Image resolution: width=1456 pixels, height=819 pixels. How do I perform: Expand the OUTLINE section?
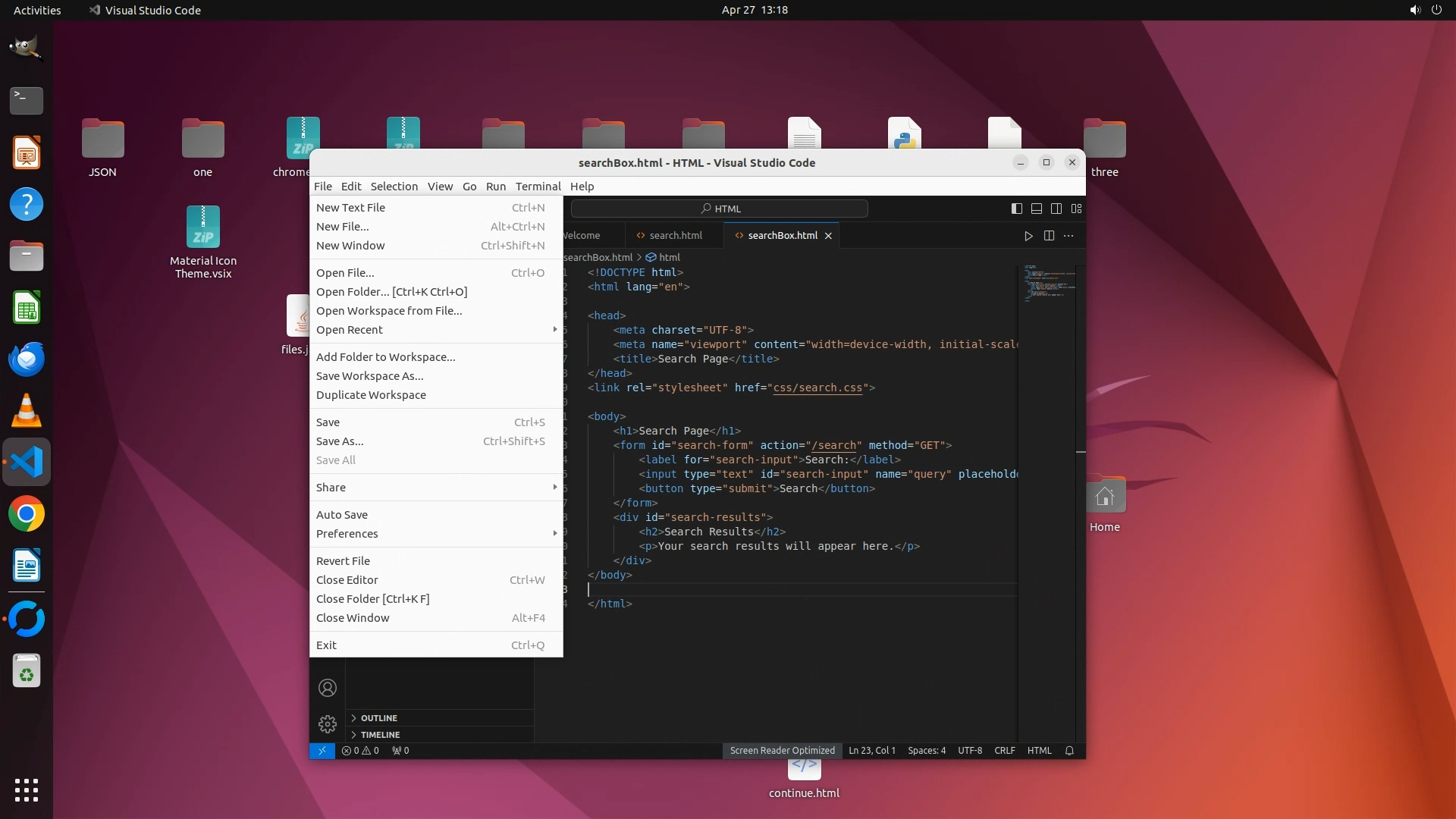(378, 718)
